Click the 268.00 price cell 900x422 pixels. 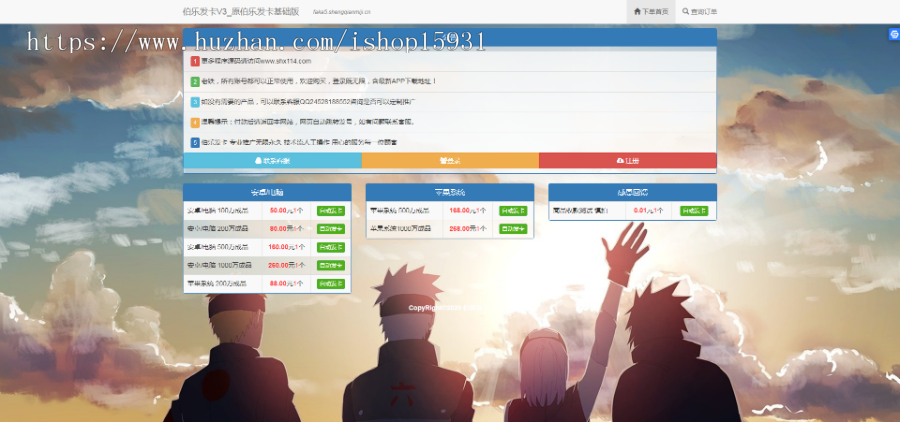[x=468, y=229]
